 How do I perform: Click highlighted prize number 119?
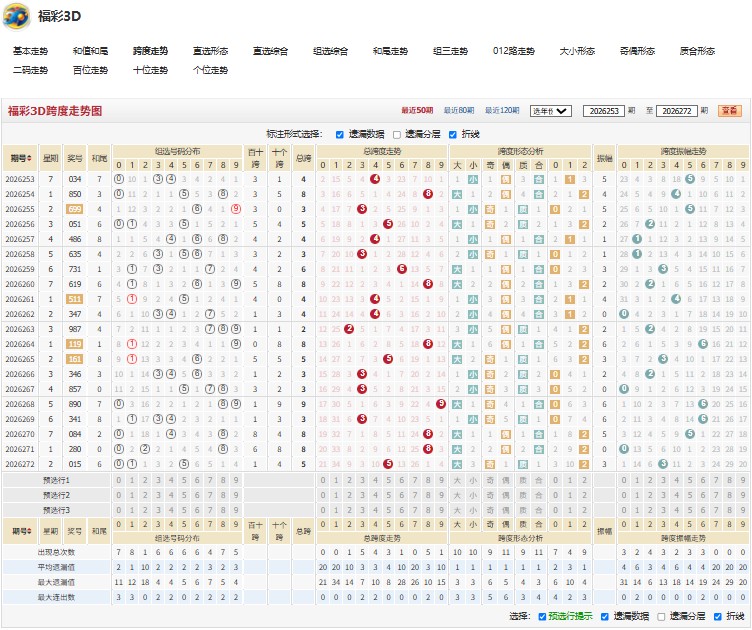coord(74,344)
